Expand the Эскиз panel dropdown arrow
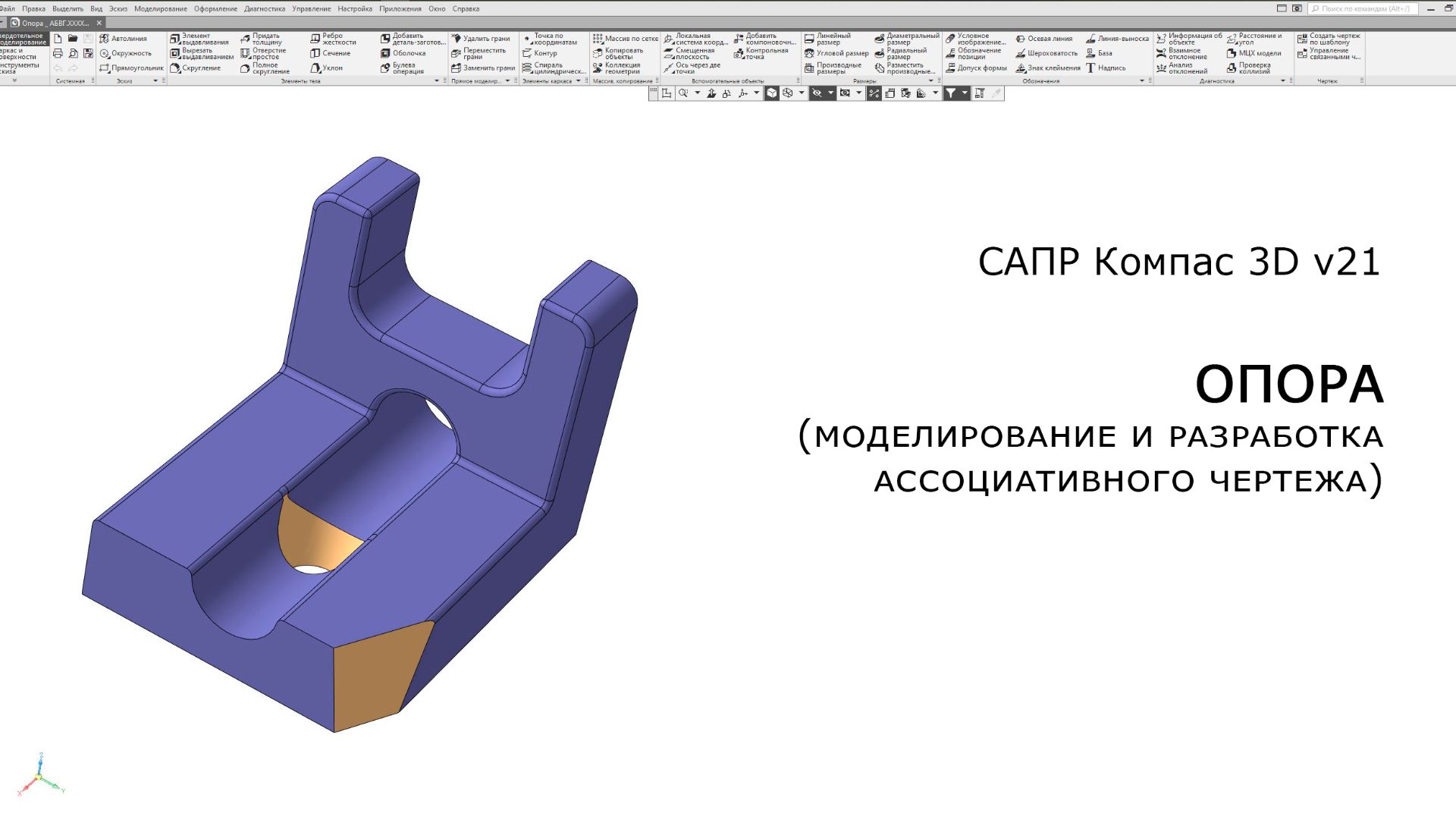 [x=155, y=80]
